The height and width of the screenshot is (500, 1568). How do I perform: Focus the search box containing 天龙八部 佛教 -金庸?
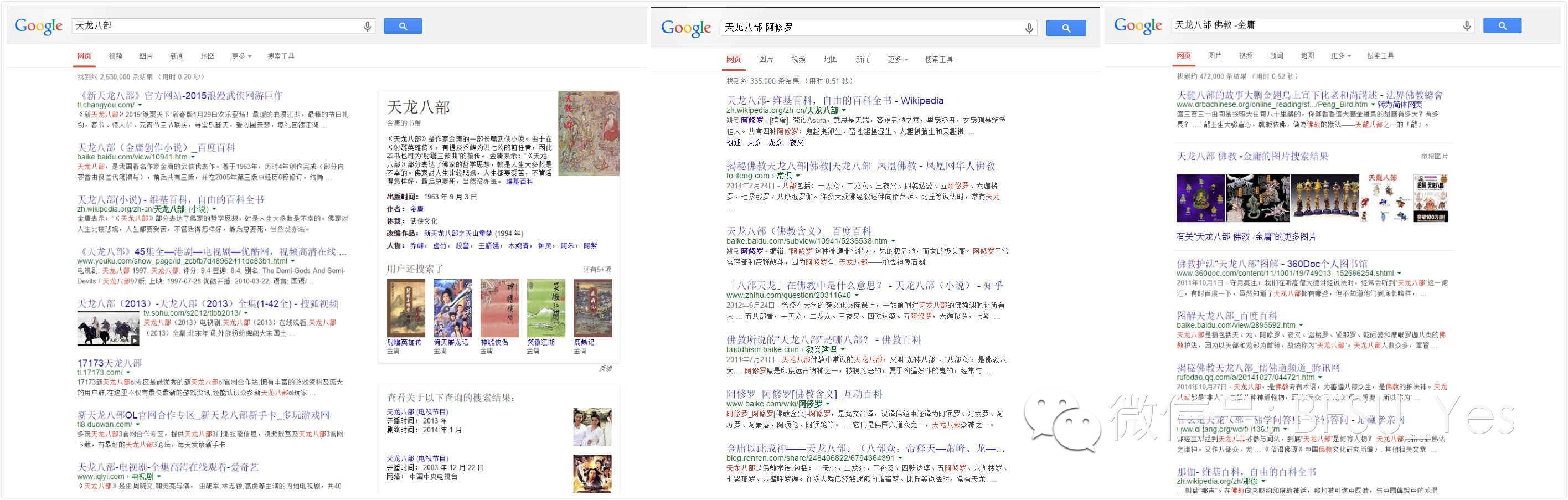click(x=1323, y=25)
